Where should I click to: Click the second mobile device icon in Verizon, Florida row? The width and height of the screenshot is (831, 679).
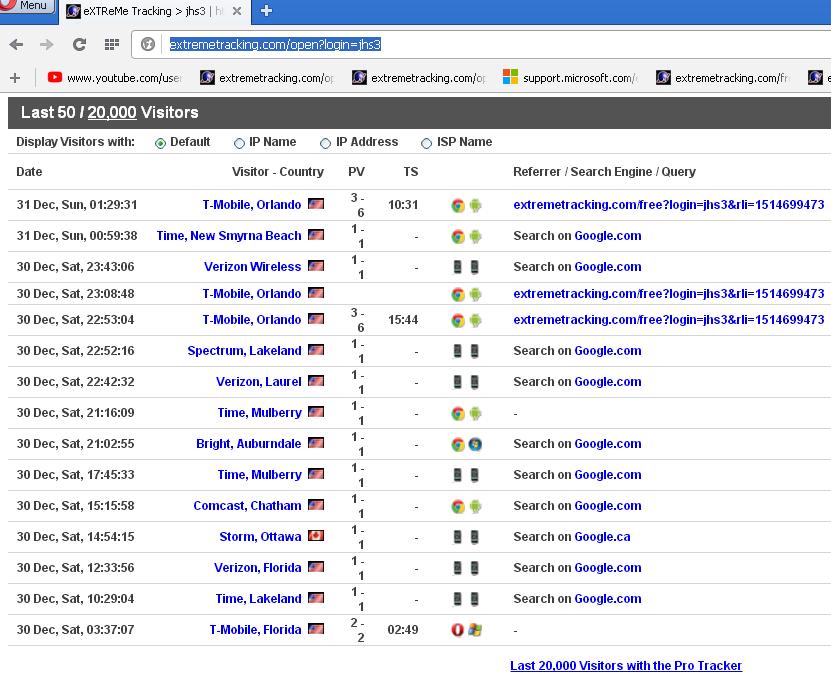pos(474,568)
